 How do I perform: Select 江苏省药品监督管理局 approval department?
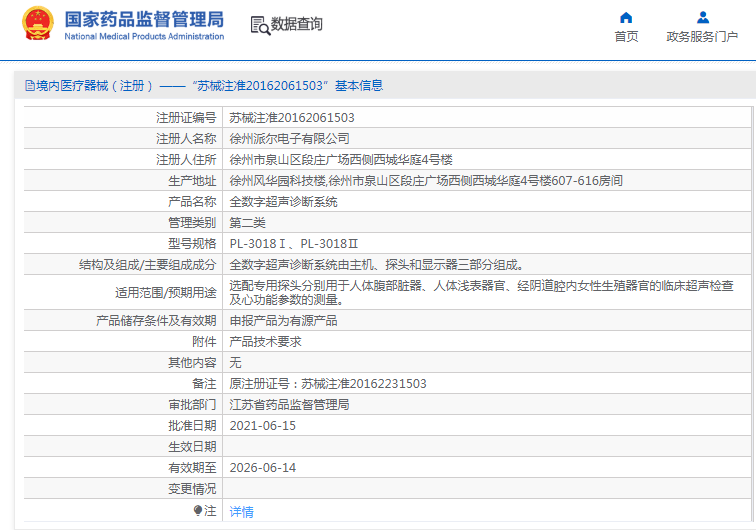289,405
